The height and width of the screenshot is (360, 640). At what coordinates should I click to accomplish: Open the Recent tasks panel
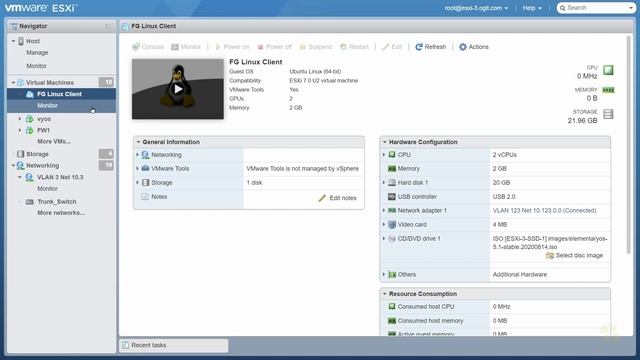173,345
